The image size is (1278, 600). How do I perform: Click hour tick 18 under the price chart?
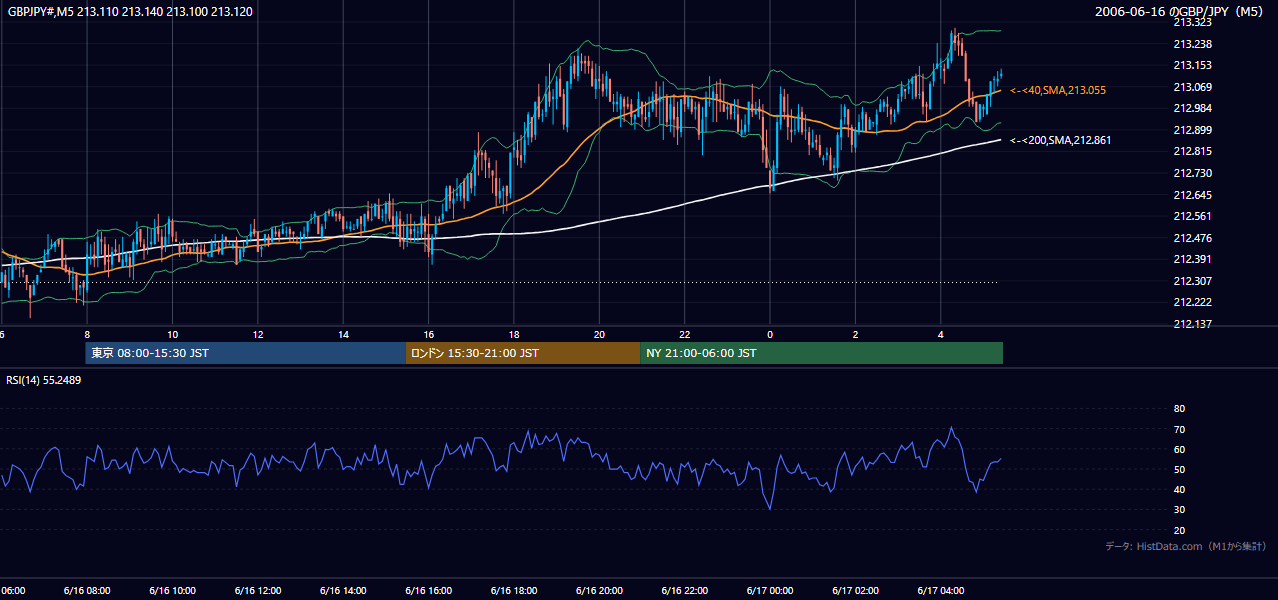(514, 334)
